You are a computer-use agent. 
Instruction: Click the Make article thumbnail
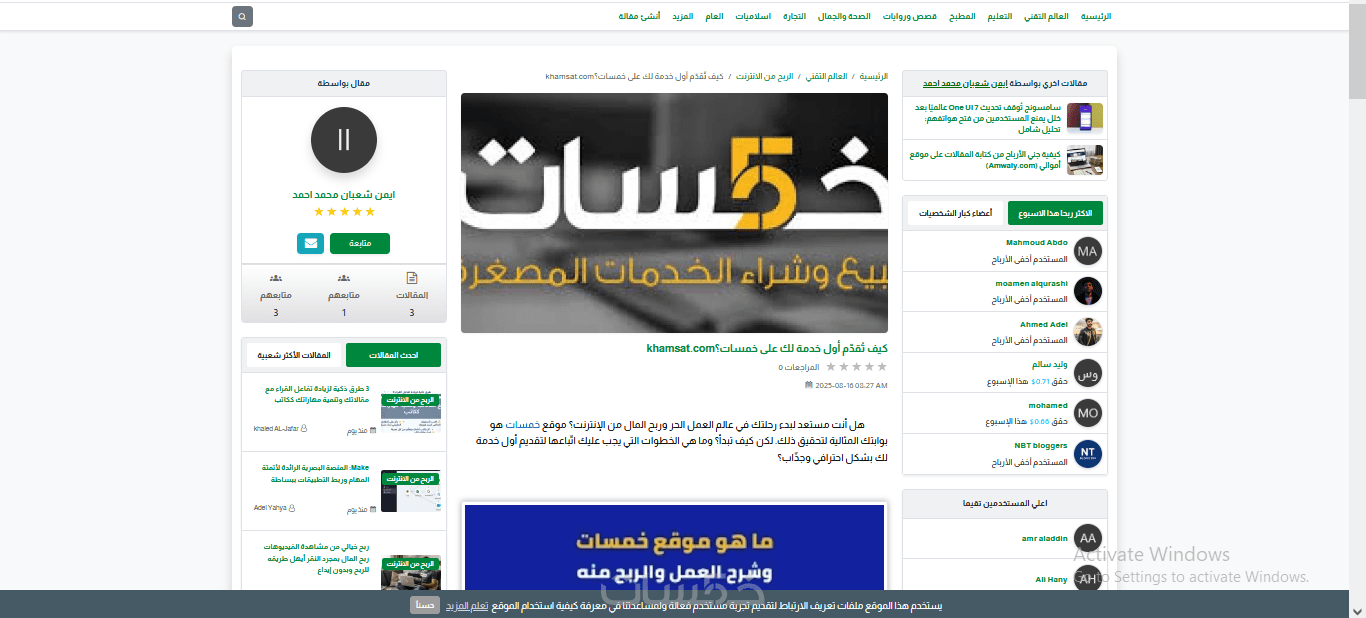pyautogui.click(x=411, y=492)
